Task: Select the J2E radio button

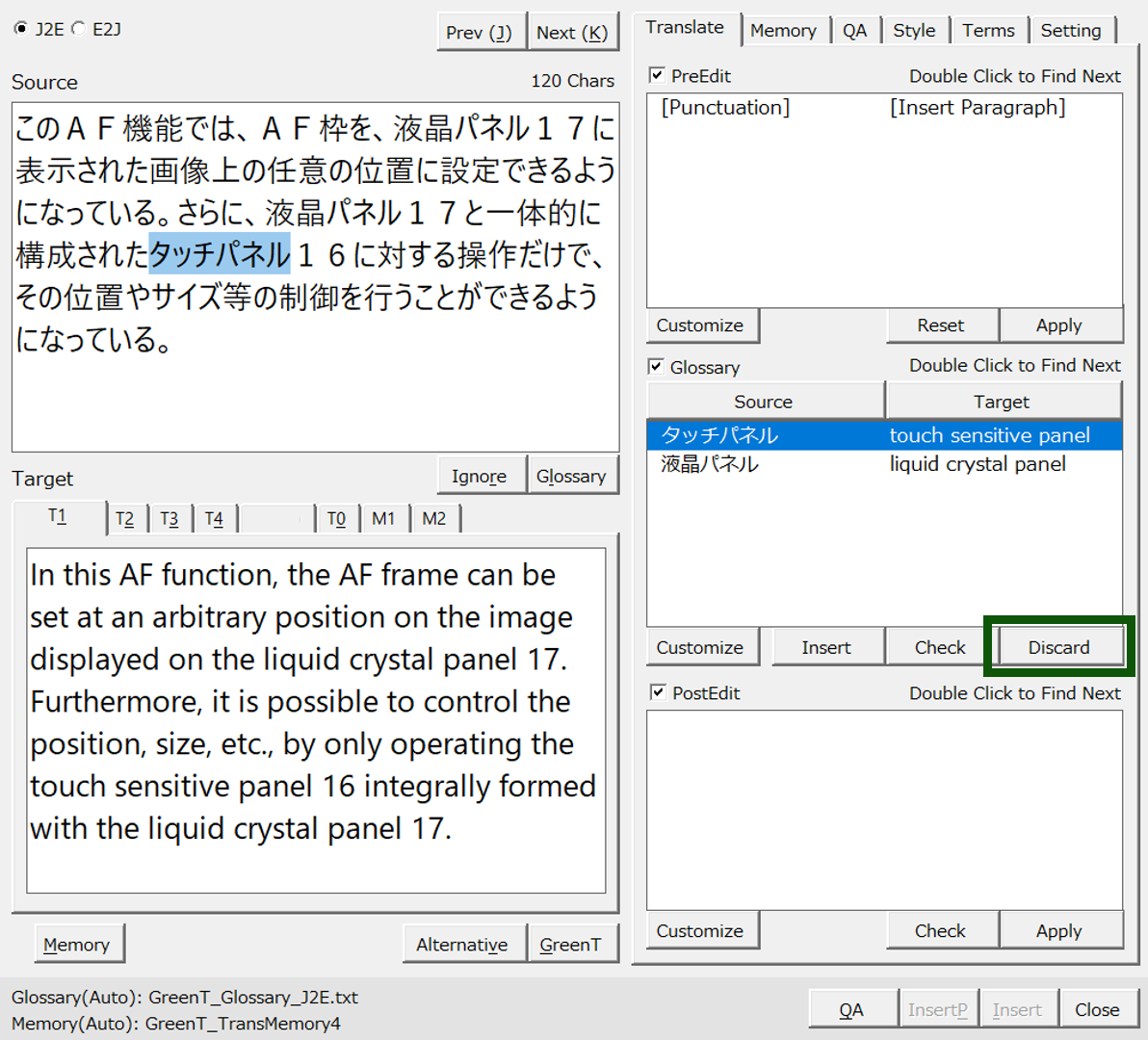Action: point(21,29)
